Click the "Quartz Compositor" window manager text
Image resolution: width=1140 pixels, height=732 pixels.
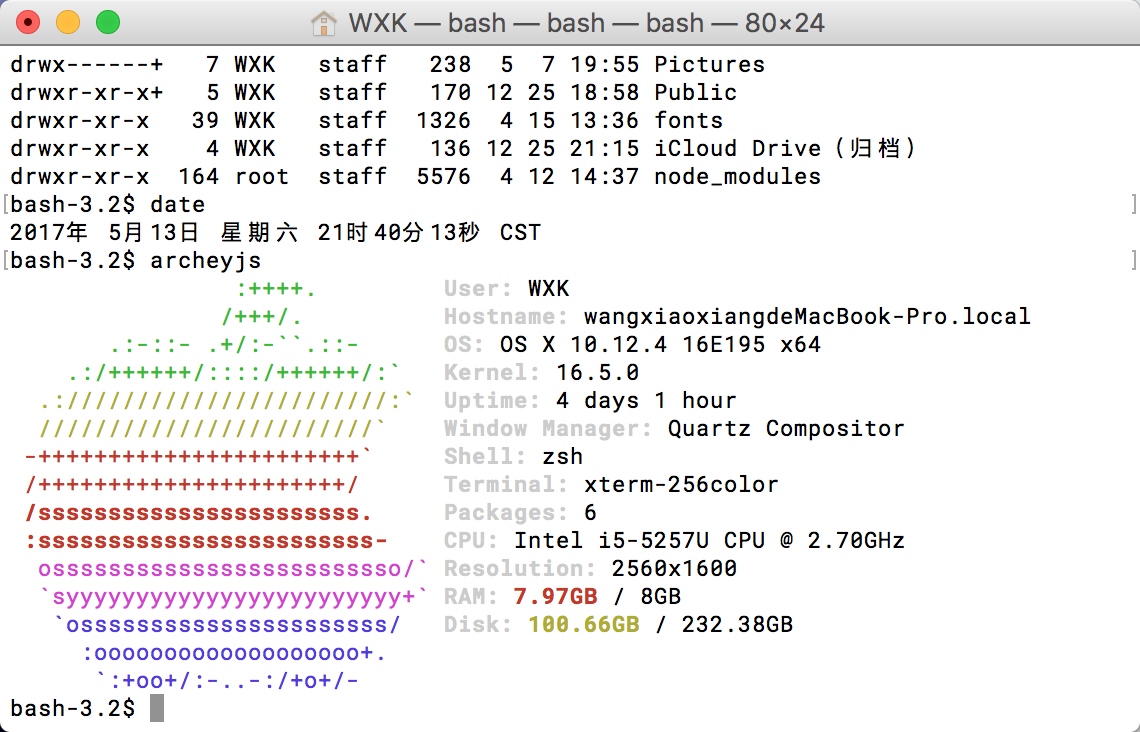786,429
